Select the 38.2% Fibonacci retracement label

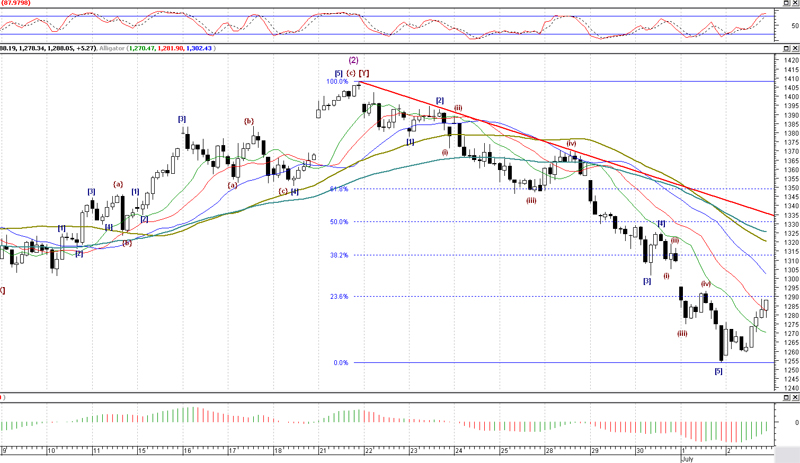(x=338, y=255)
